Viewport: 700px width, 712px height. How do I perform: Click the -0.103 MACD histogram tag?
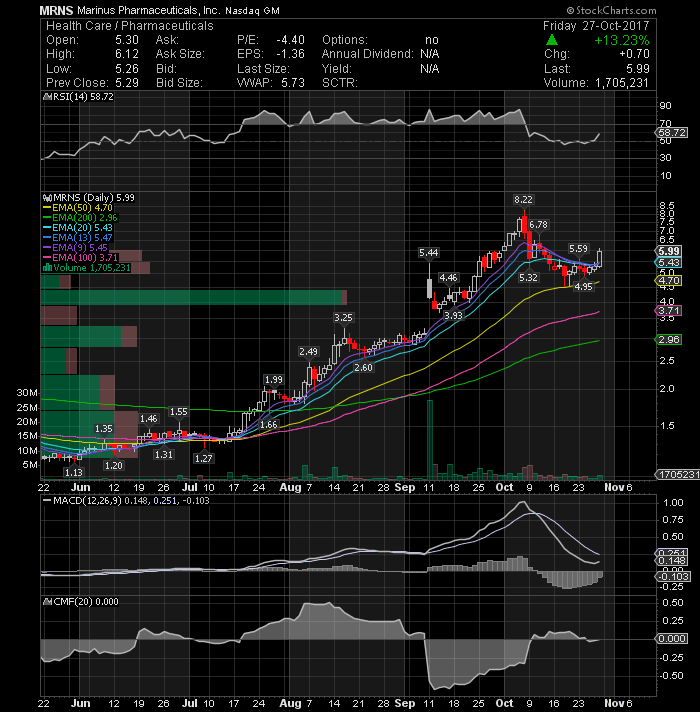[x=674, y=577]
